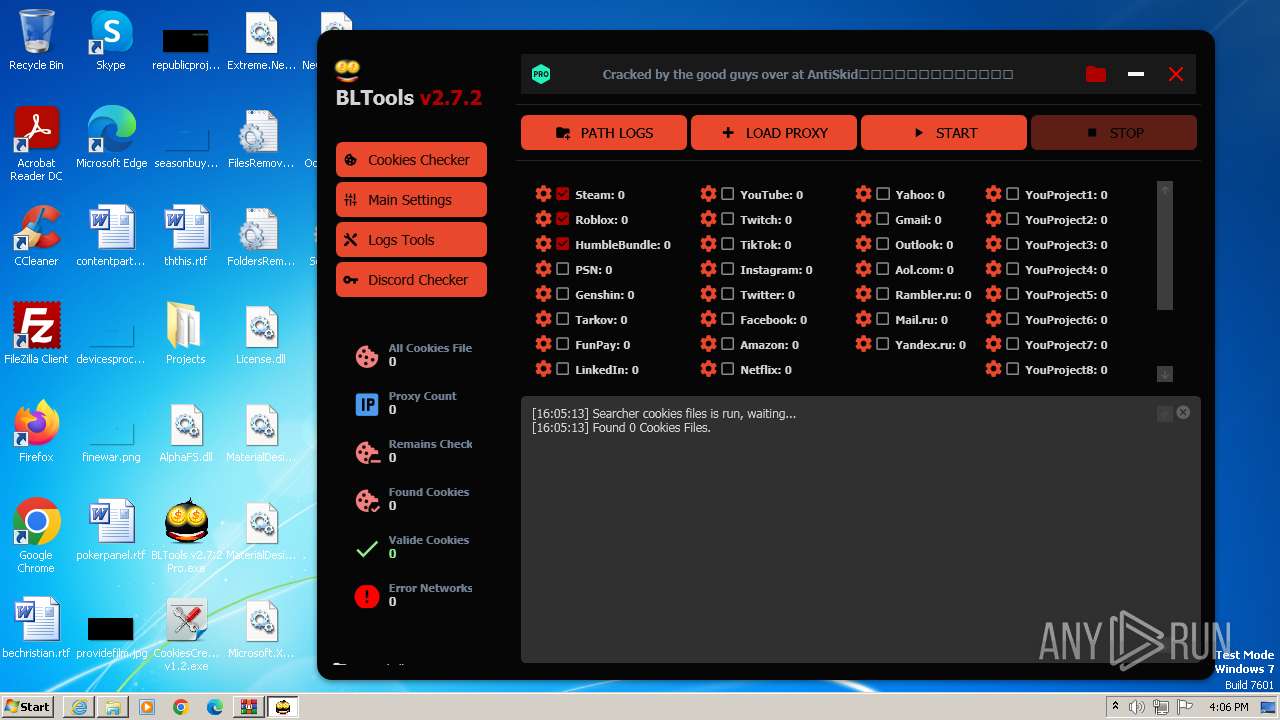This screenshot has width=1280, height=720.
Task: Open Instagram settings gear icon
Action: [708, 269]
